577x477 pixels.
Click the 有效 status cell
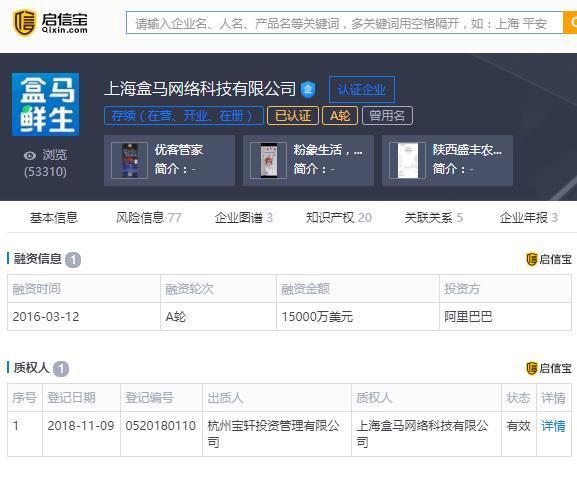tap(519, 434)
